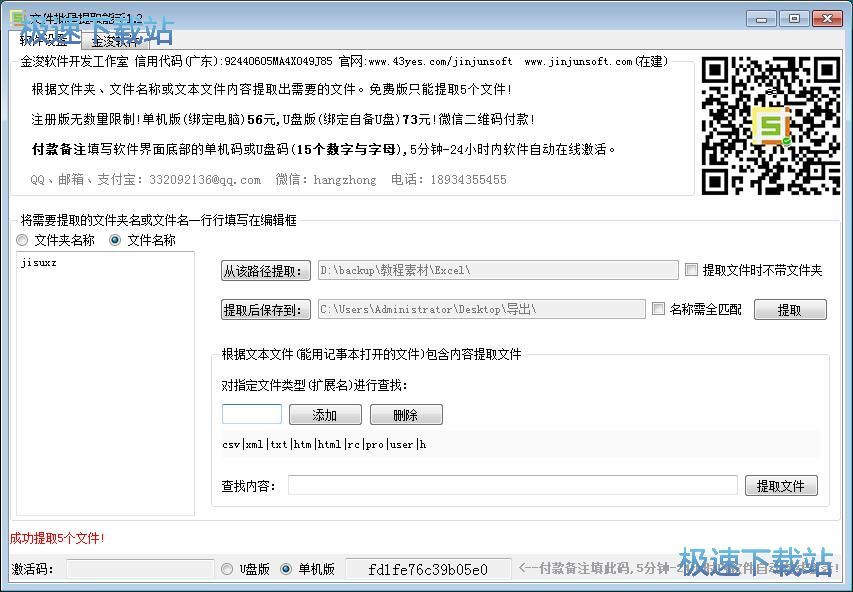The height and width of the screenshot is (592, 853).
Task: Focus the file extension input box
Action: pos(252,414)
